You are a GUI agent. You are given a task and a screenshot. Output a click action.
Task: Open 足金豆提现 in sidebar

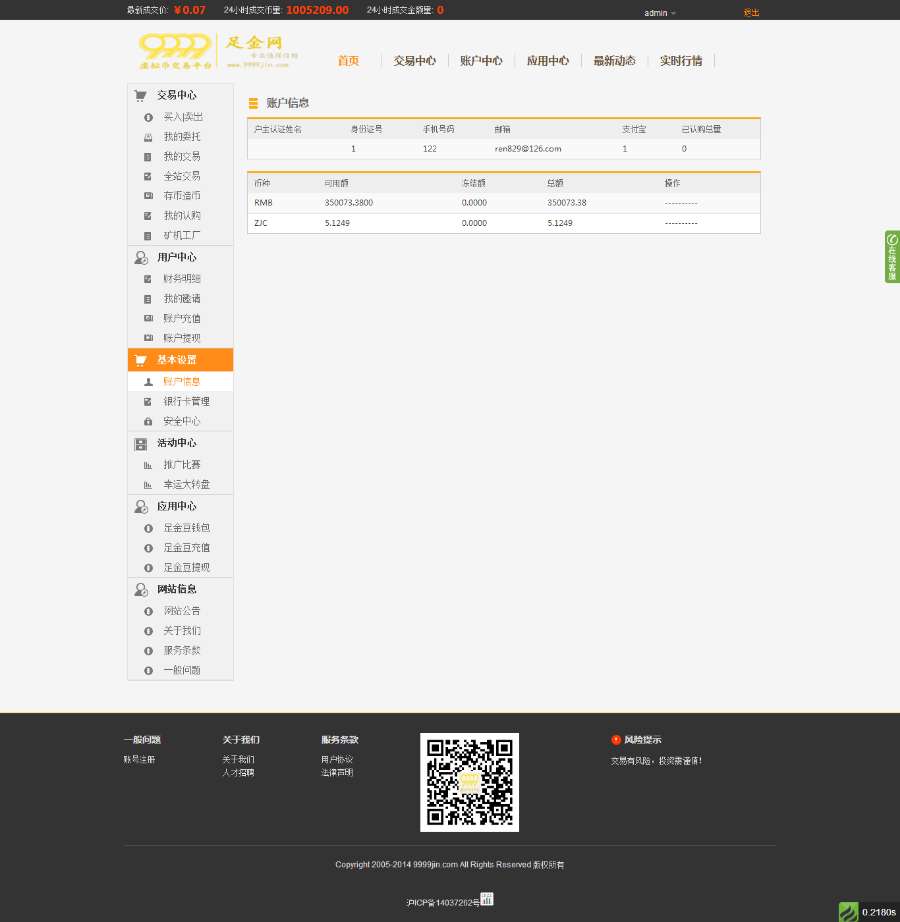tap(186, 568)
